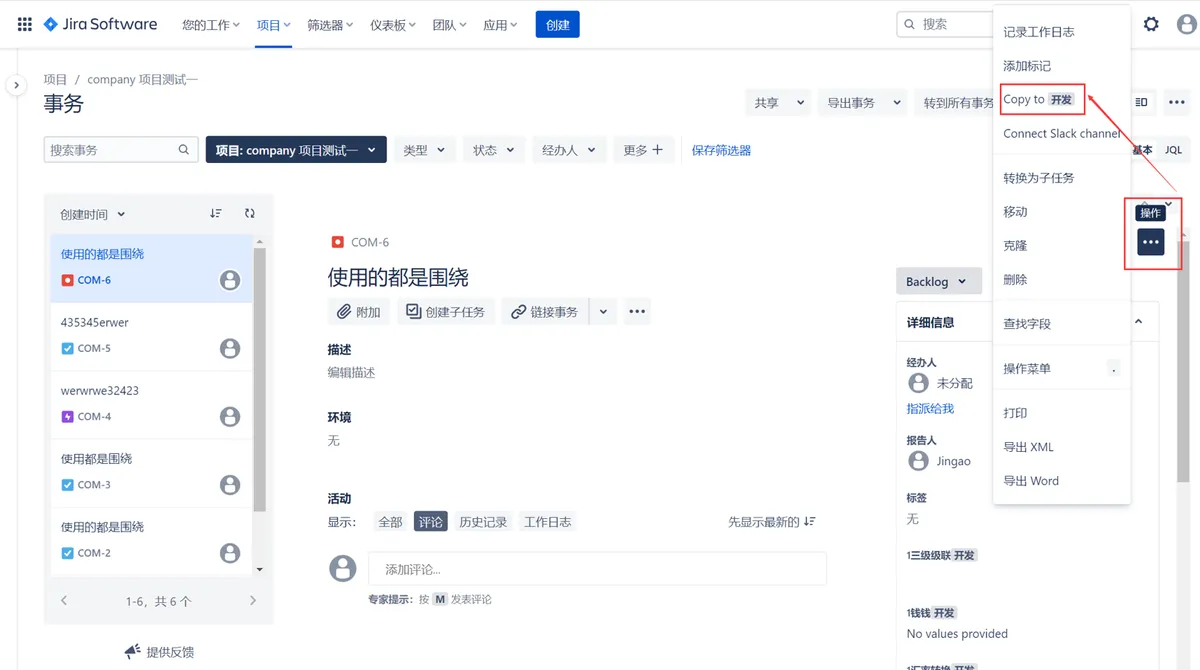Viewport: 1200px width, 670px height.
Task: Open the 筛选器 dropdown
Action: click(330, 25)
